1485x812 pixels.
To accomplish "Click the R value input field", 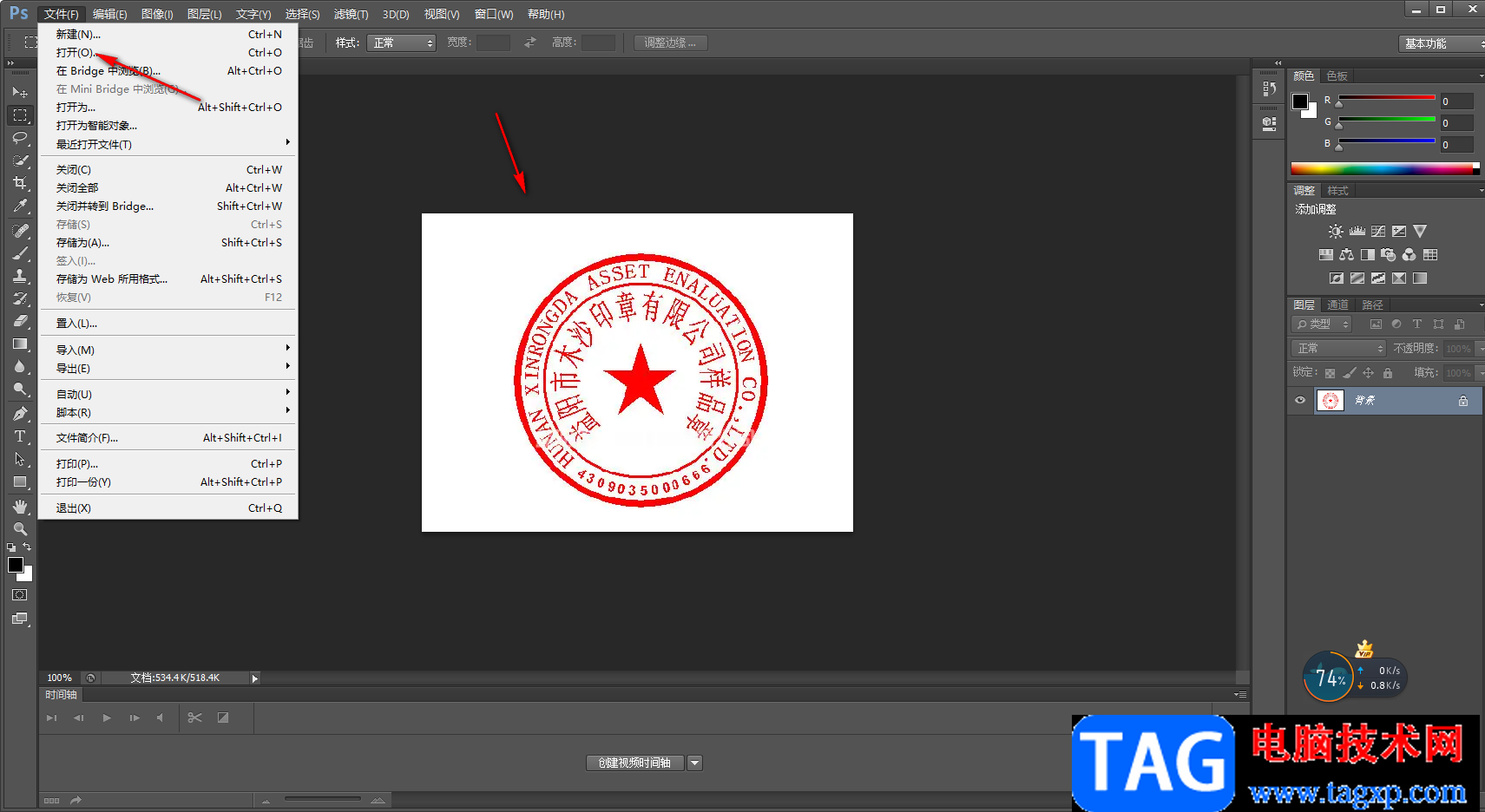I will [1457, 101].
